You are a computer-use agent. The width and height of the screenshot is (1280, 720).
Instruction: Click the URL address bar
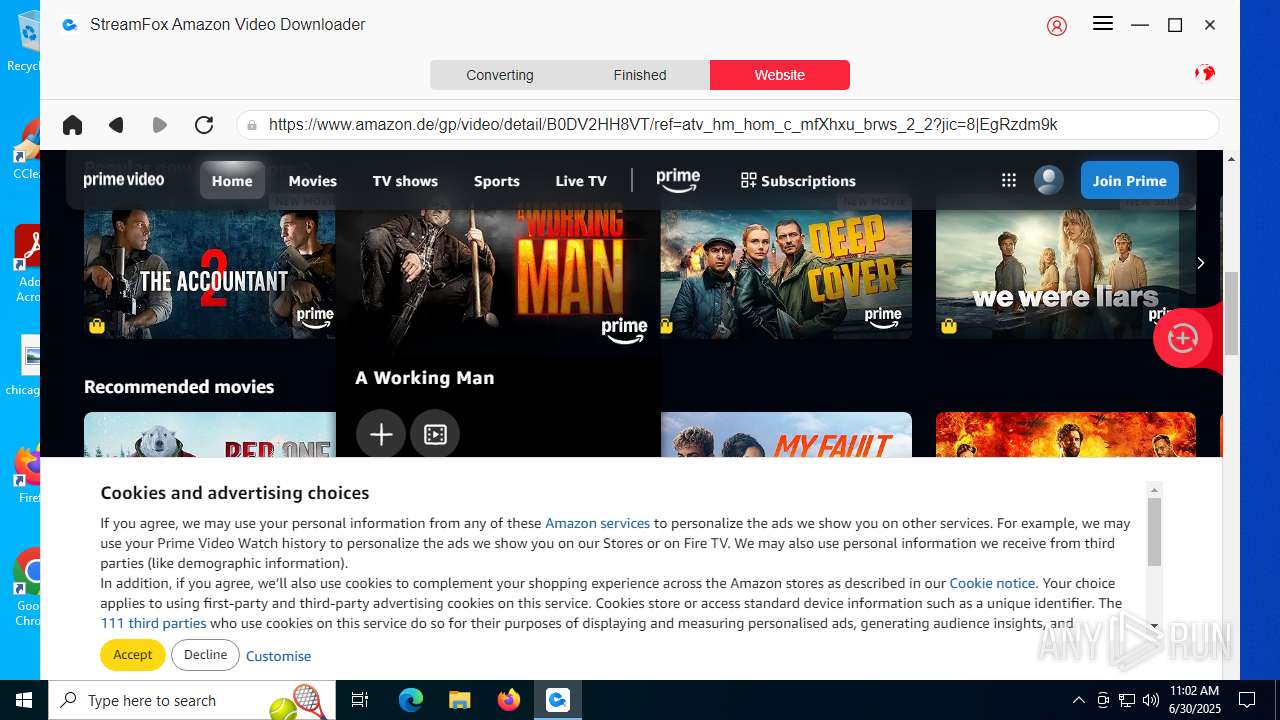click(728, 125)
